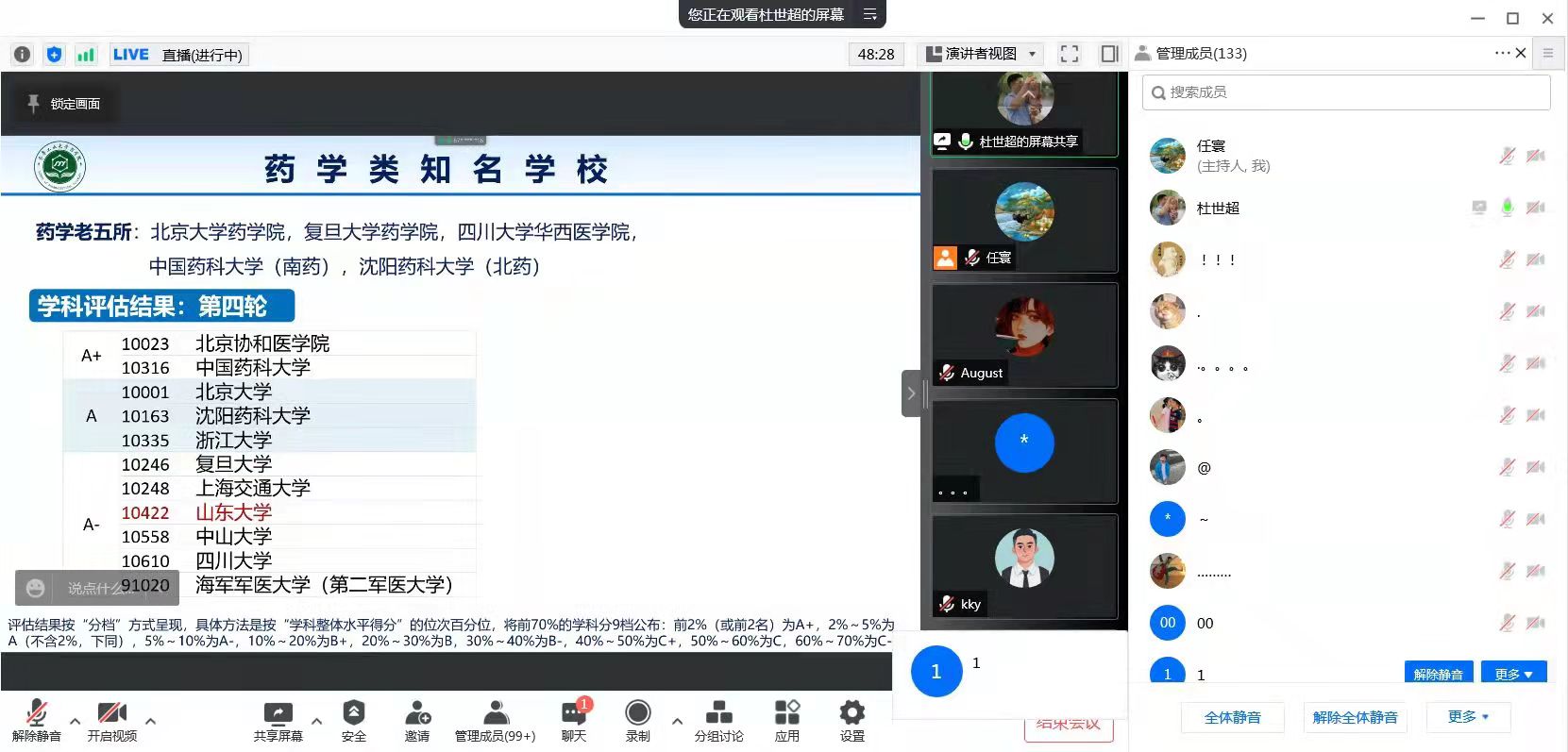
Task: Select the kky video tile
Action: pos(1024,566)
